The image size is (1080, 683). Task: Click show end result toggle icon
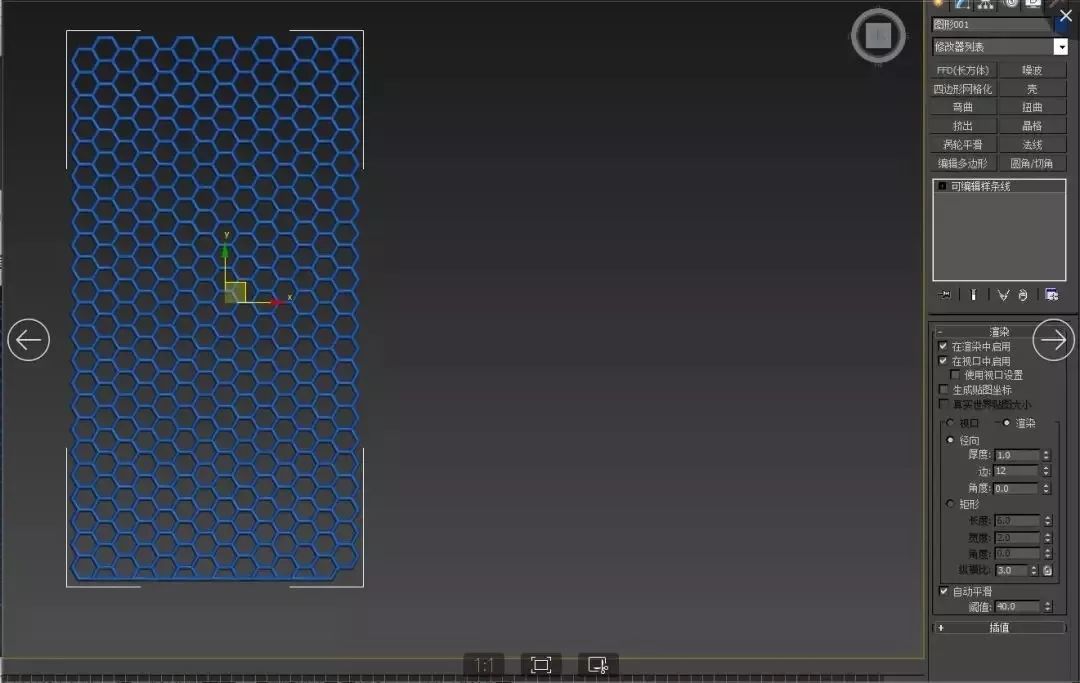(x=973, y=295)
